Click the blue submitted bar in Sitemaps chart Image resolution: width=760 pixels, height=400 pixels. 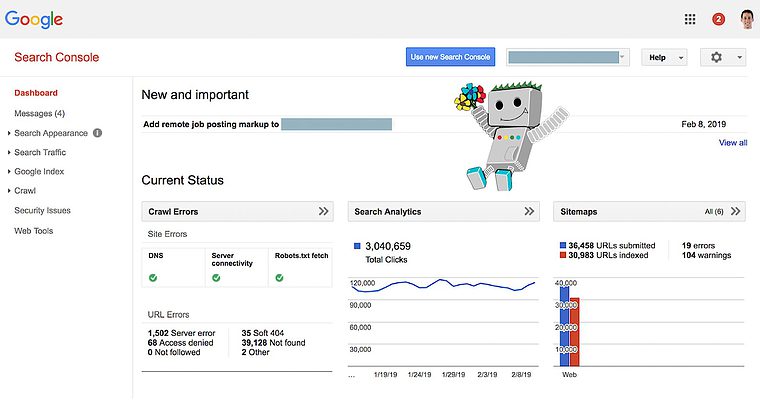tap(565, 326)
